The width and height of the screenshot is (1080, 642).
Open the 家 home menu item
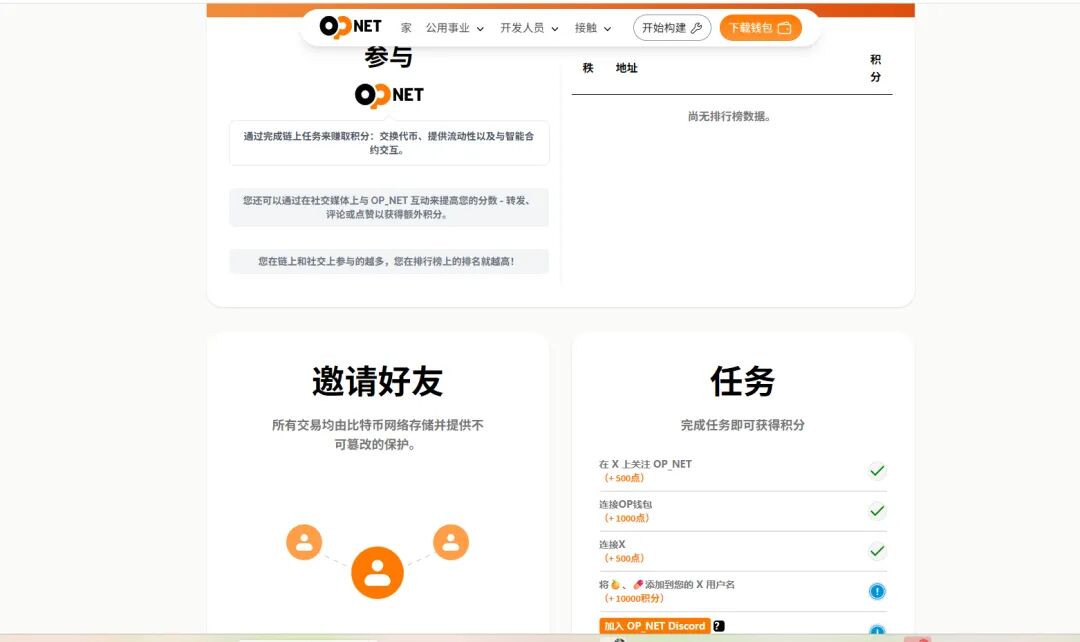coord(406,28)
